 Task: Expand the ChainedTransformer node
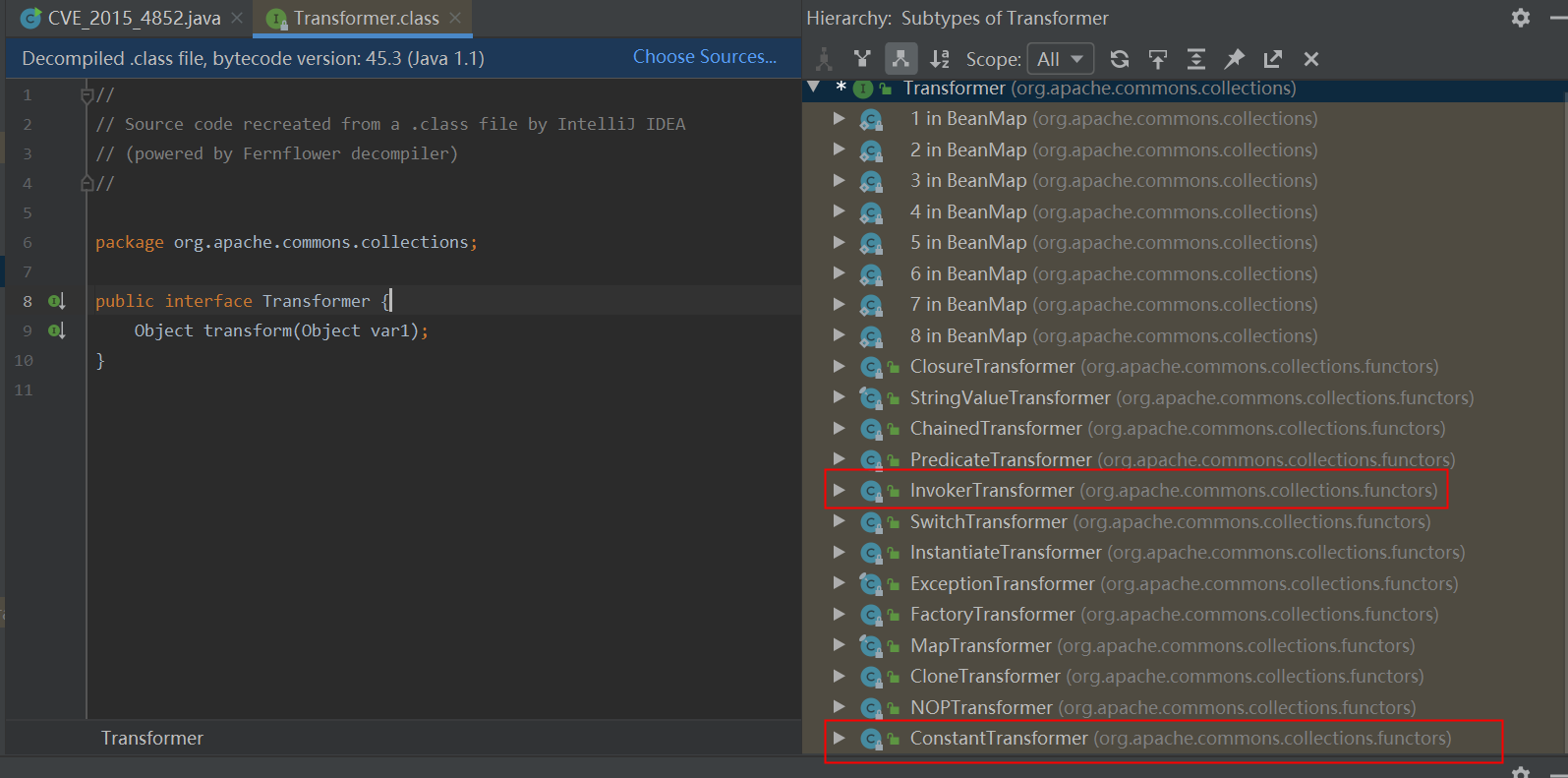839,429
